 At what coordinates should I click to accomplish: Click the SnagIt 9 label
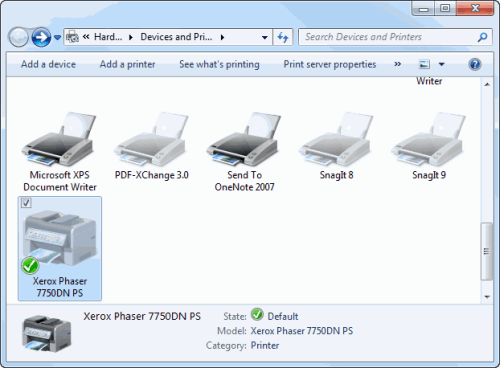429,175
